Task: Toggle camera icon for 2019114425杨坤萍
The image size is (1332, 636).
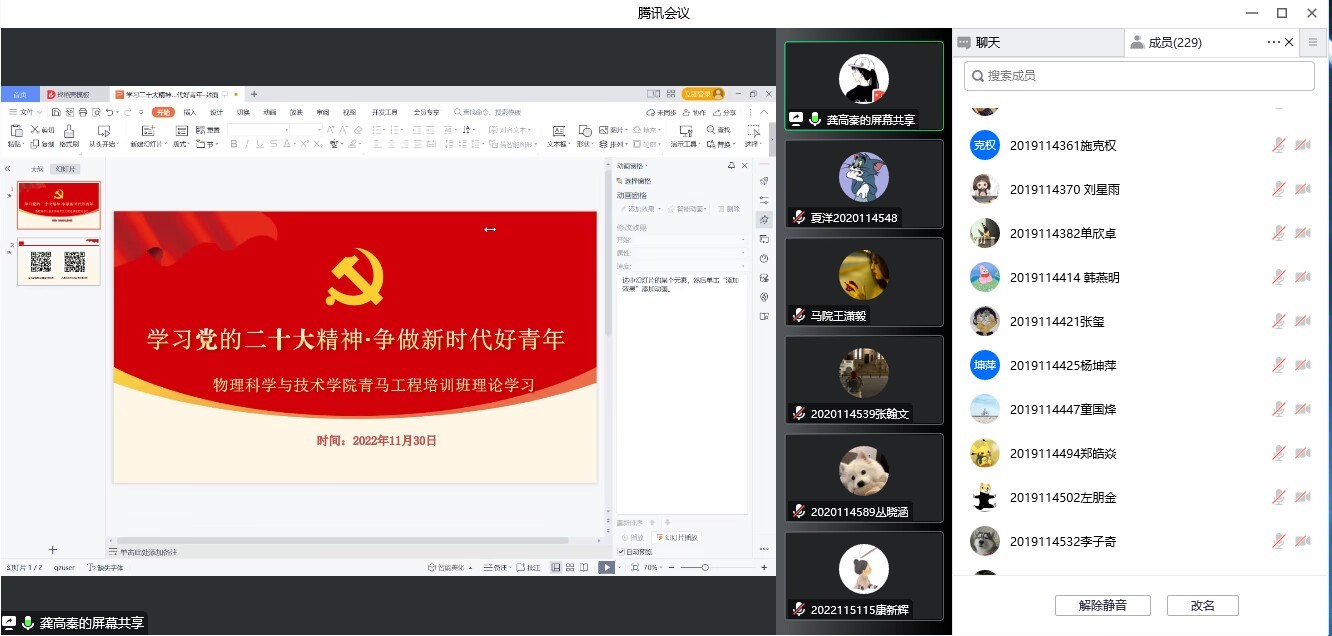Action: pos(1302,365)
